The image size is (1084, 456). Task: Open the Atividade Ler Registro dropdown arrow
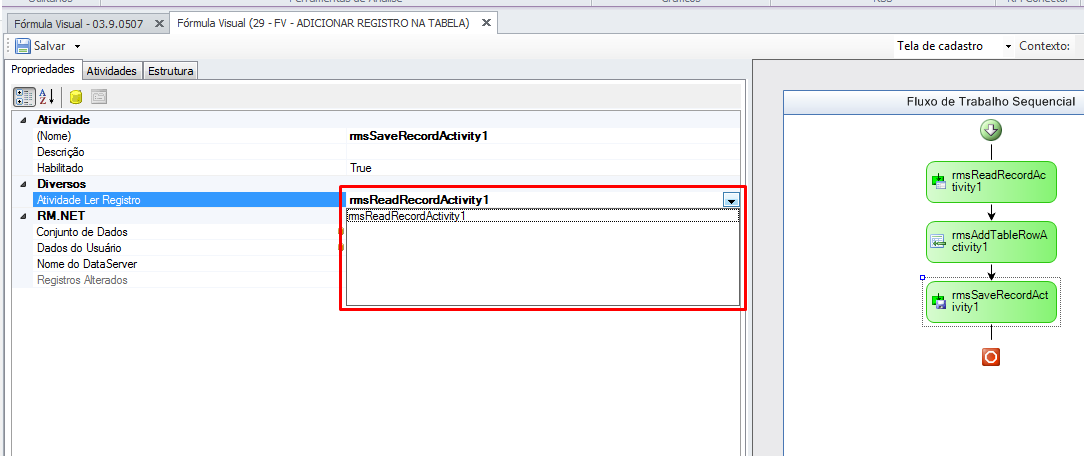coord(731,200)
